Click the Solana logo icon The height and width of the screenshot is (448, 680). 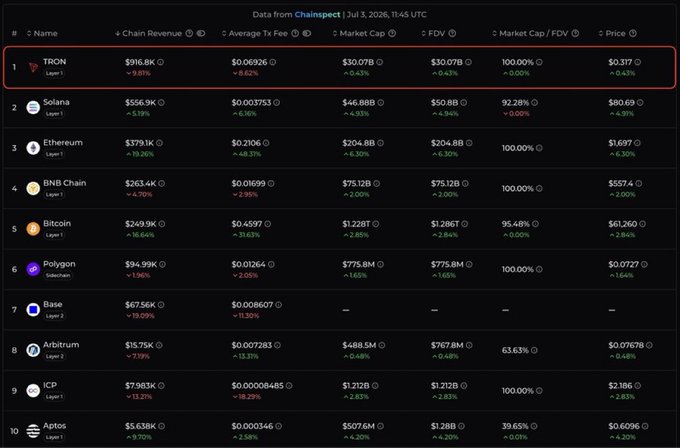[33, 107]
